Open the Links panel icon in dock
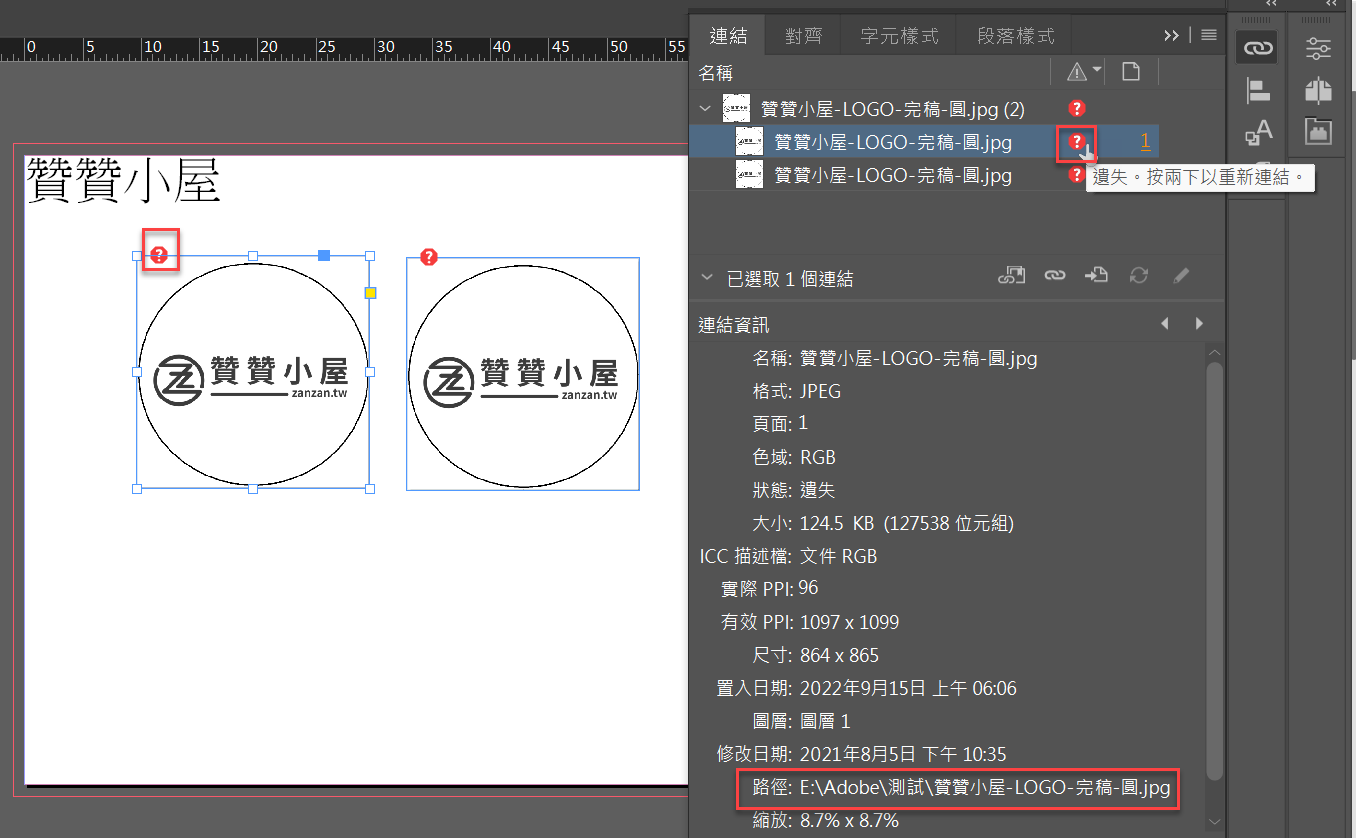The height and width of the screenshot is (838, 1356). click(x=1256, y=46)
